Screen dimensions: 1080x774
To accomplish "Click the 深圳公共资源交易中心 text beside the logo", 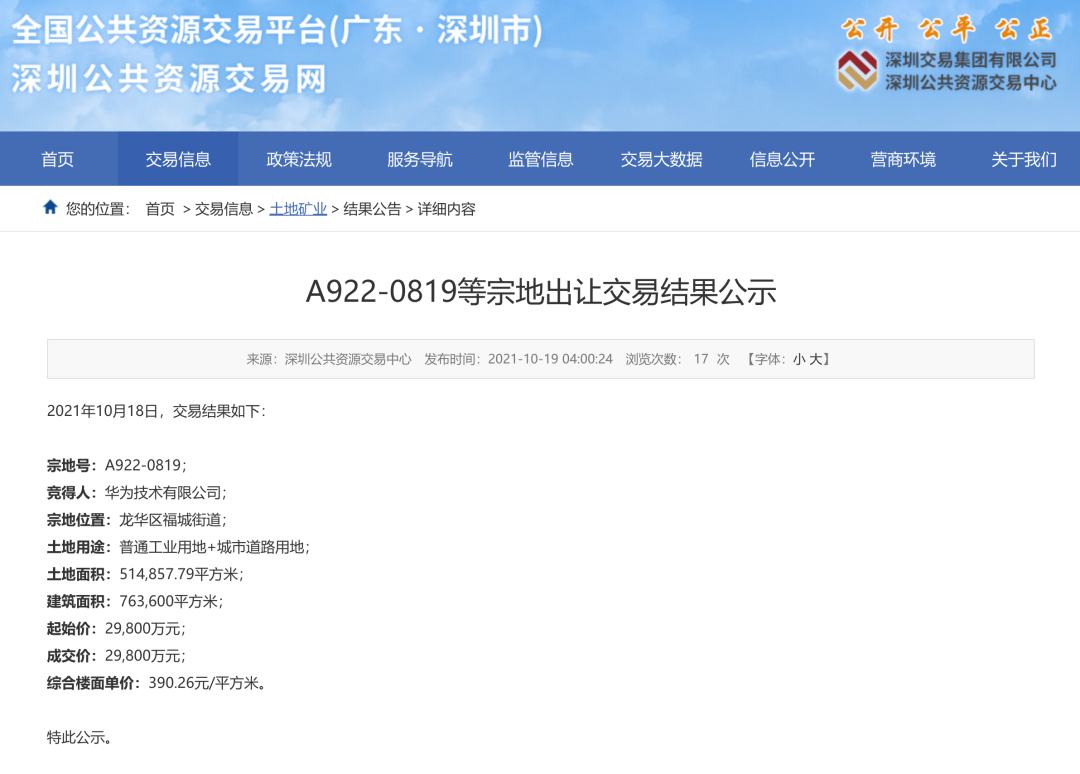I will coord(970,83).
